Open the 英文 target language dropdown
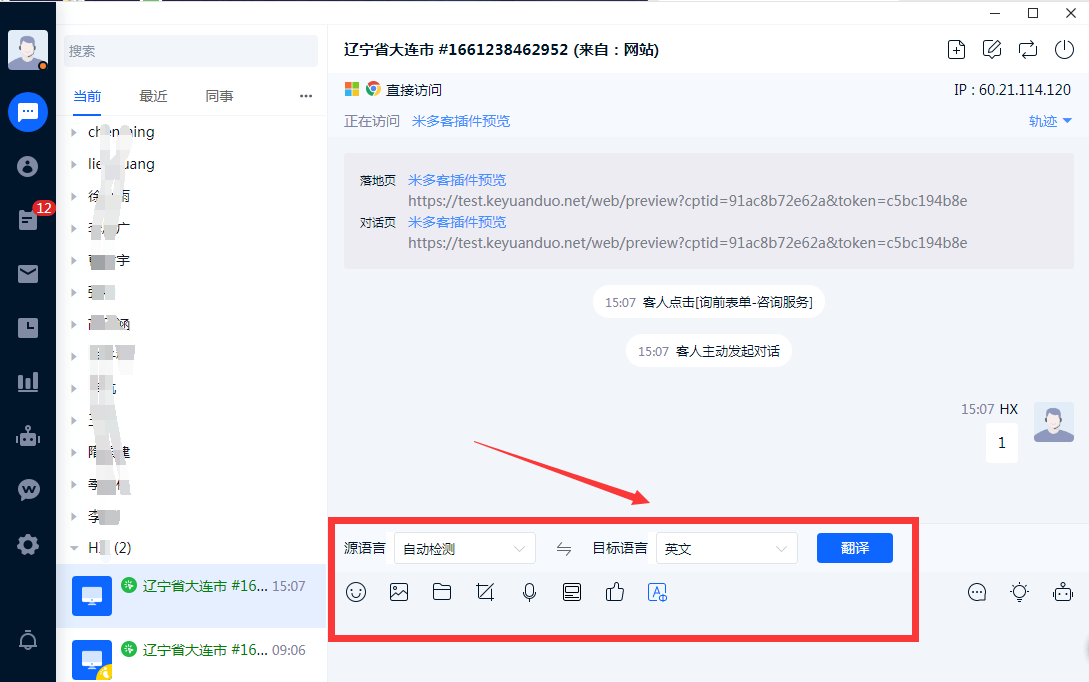The height and width of the screenshot is (682, 1089). click(x=726, y=548)
